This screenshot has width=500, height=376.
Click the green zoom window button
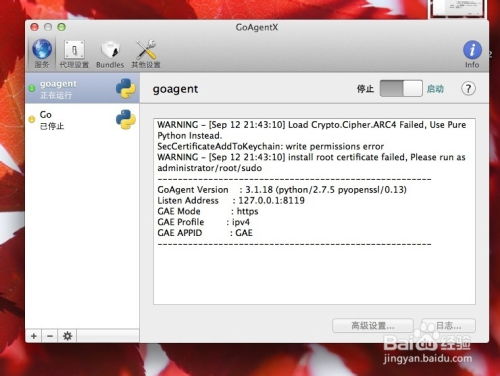point(61,27)
